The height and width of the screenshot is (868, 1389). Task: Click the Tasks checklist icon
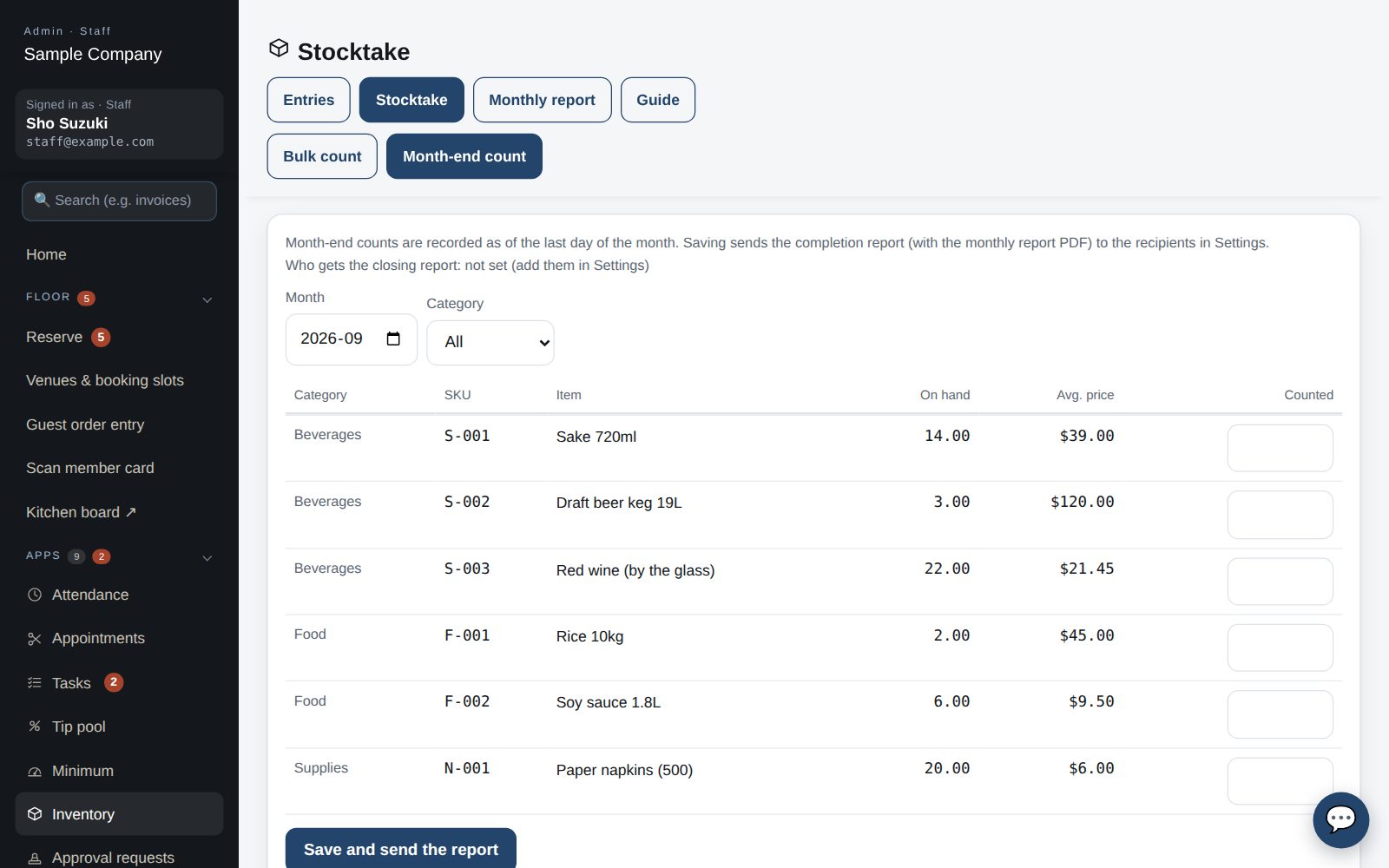pyautogui.click(x=35, y=683)
